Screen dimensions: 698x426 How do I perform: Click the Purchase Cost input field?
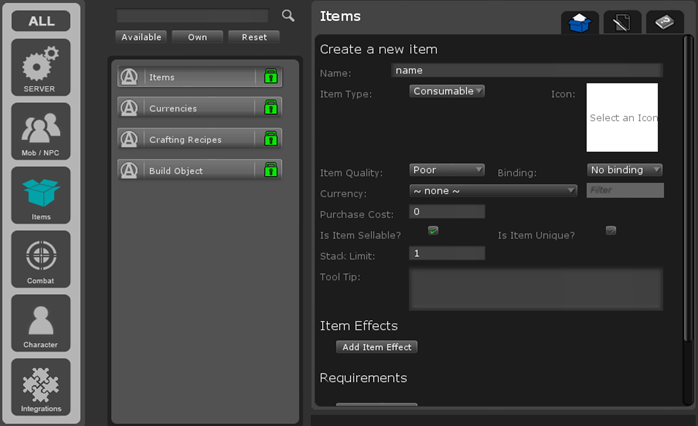click(447, 212)
